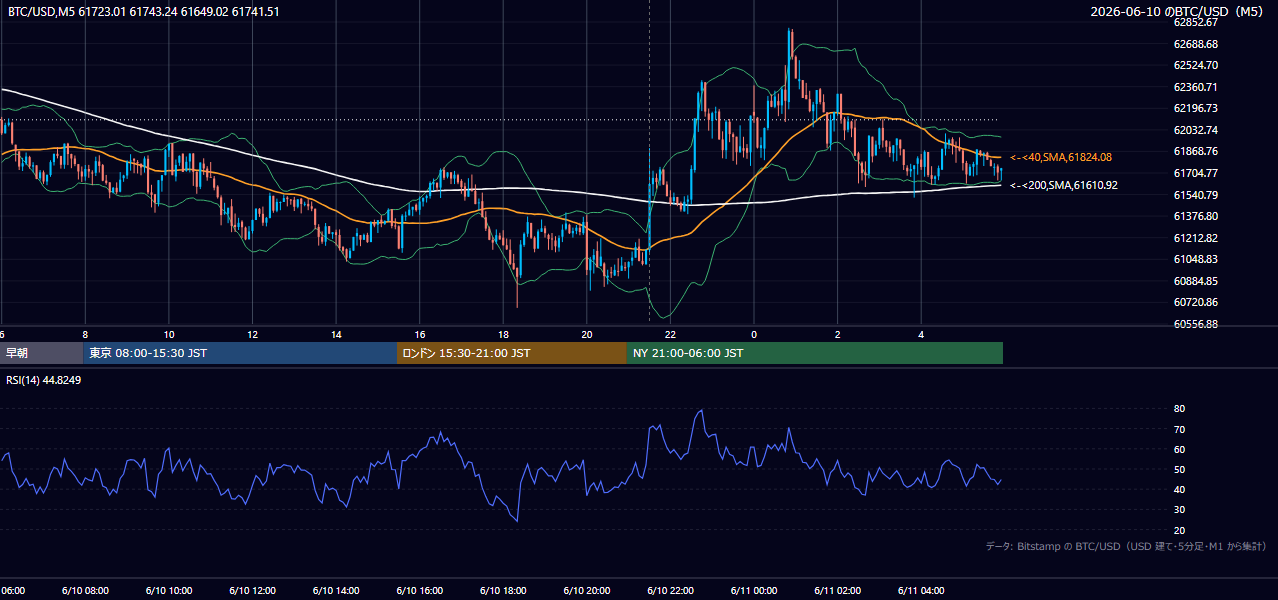This screenshot has width=1278, height=600.
Task: Click the bottom date label 6/10 20:00
Action: tap(587, 590)
